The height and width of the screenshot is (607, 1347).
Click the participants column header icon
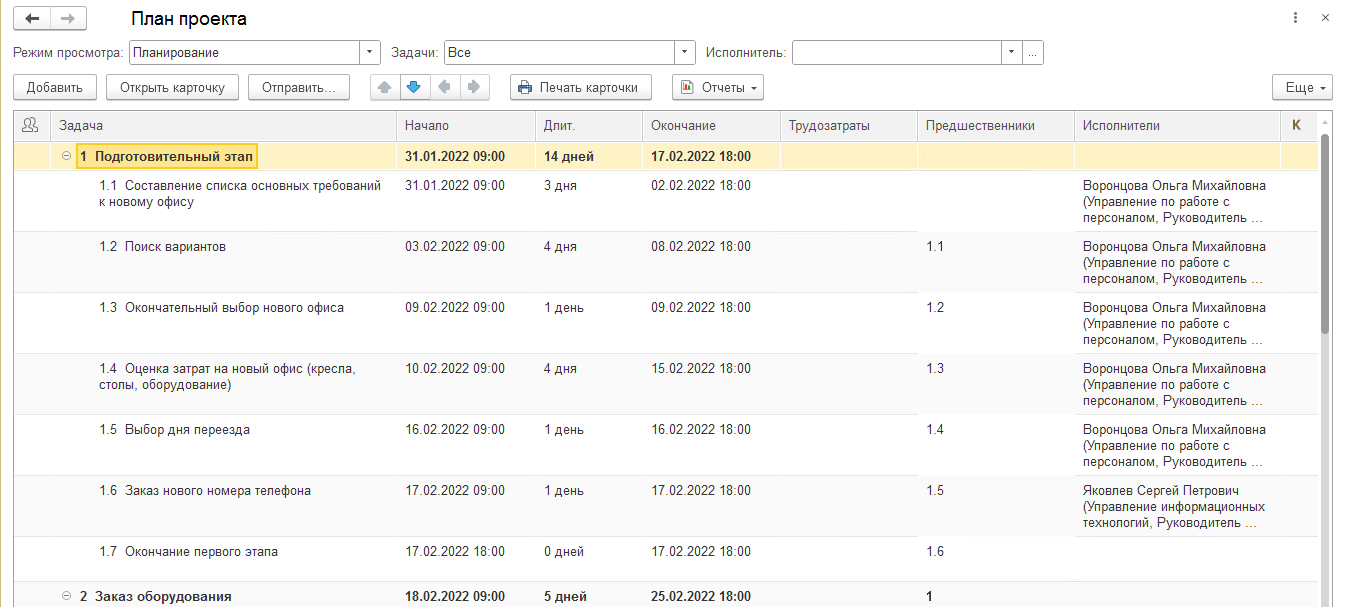pos(30,125)
